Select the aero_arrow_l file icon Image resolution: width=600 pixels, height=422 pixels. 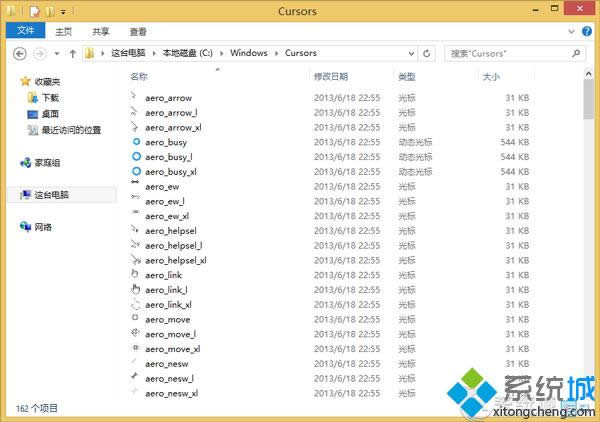tap(135, 111)
